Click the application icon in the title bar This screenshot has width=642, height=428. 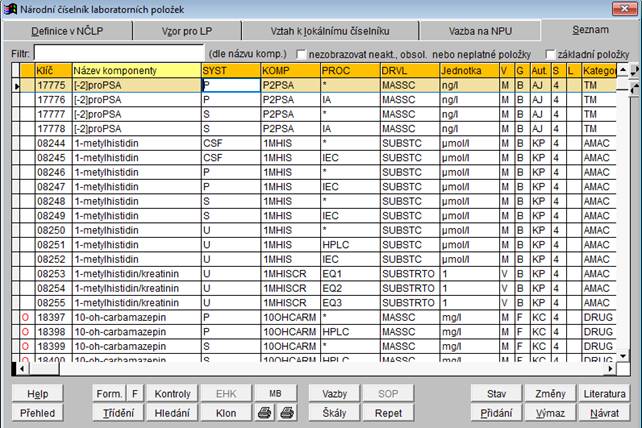pyautogui.click(x=10, y=8)
